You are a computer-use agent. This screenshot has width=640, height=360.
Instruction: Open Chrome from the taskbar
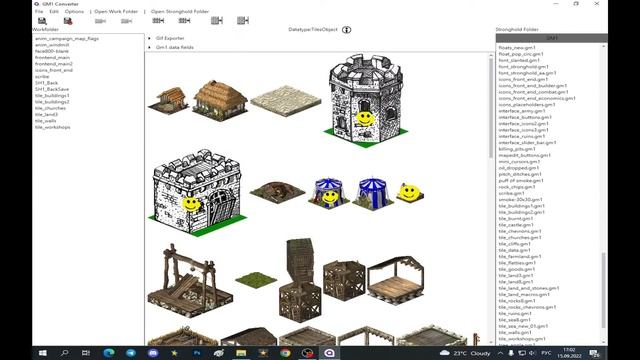(x=285, y=353)
